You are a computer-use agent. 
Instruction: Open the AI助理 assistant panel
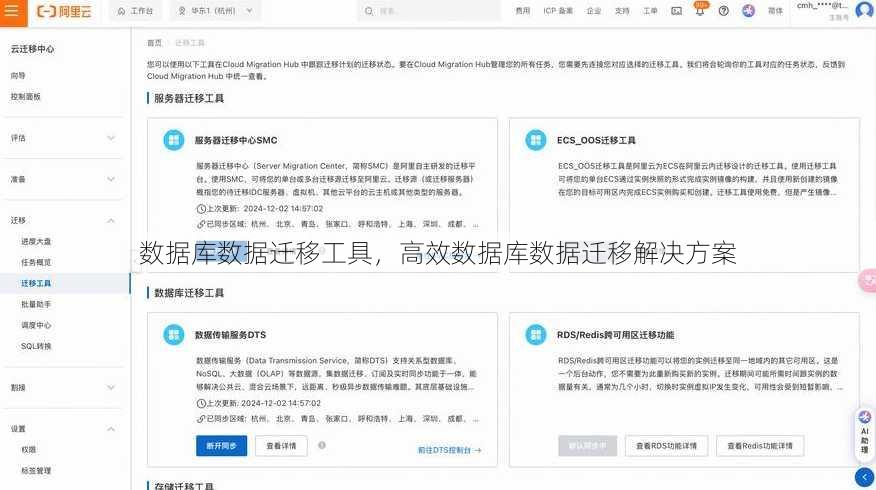(864, 433)
